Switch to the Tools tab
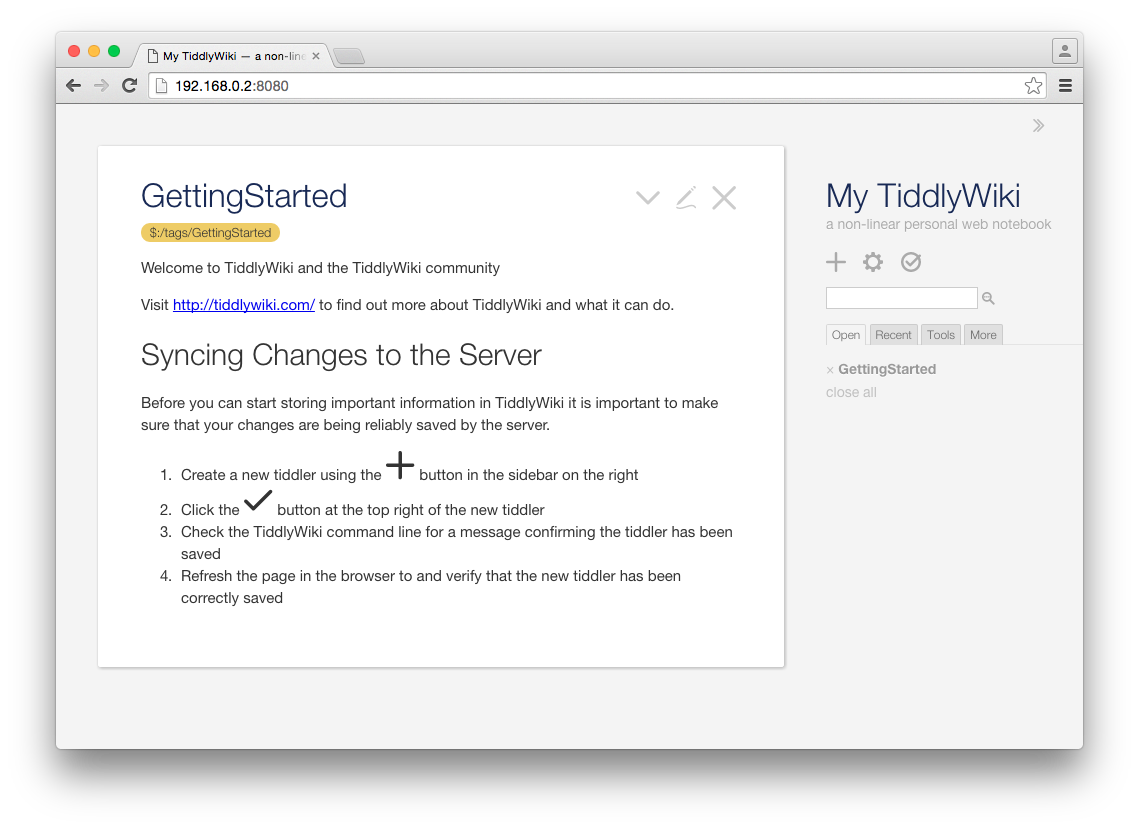This screenshot has height=829, width=1139. pos(941,335)
